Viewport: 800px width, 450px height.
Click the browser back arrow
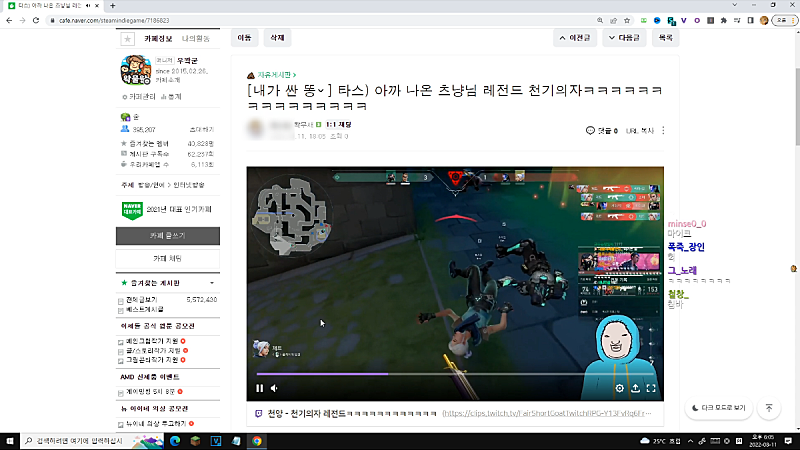[x=9, y=20]
